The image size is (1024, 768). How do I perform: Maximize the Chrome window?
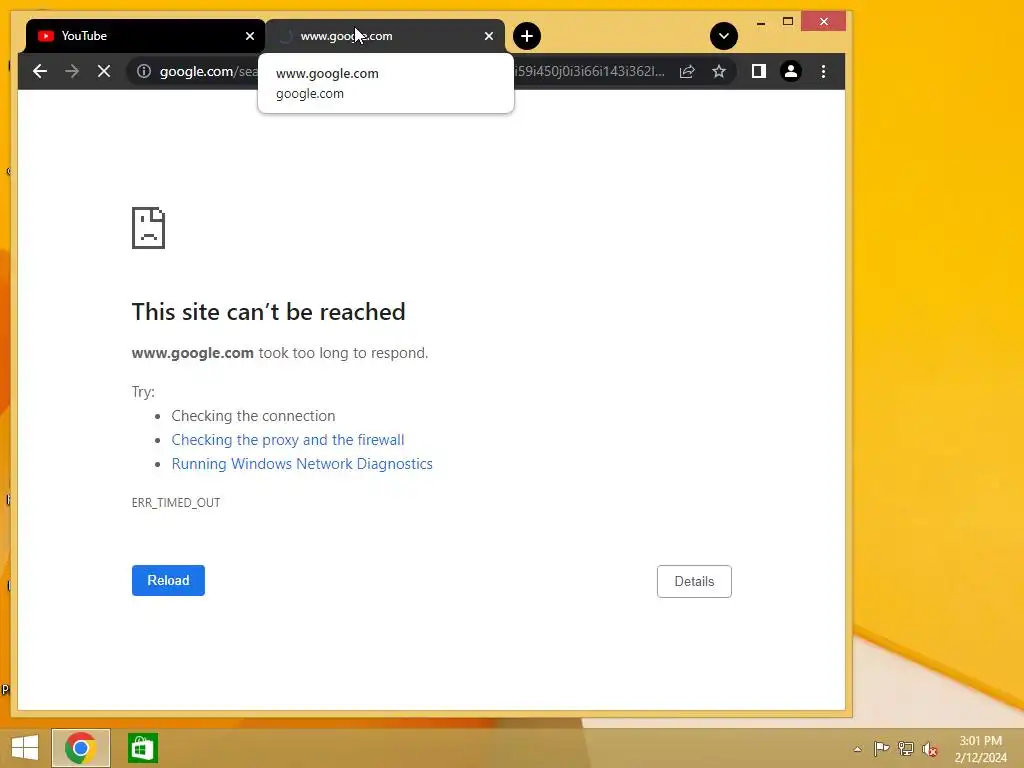pos(788,22)
